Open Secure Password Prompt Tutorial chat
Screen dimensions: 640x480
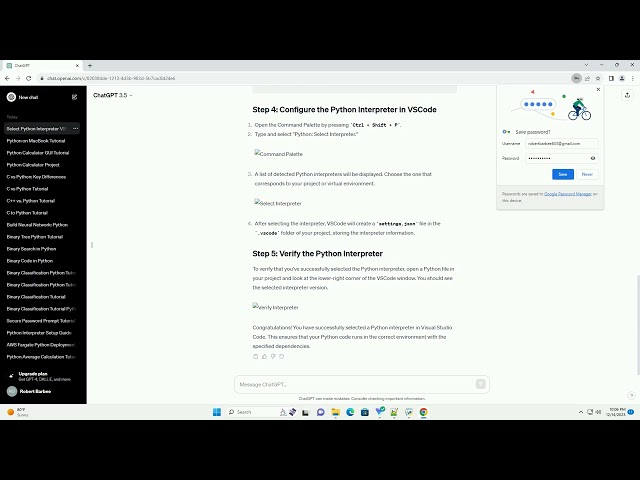42,321
